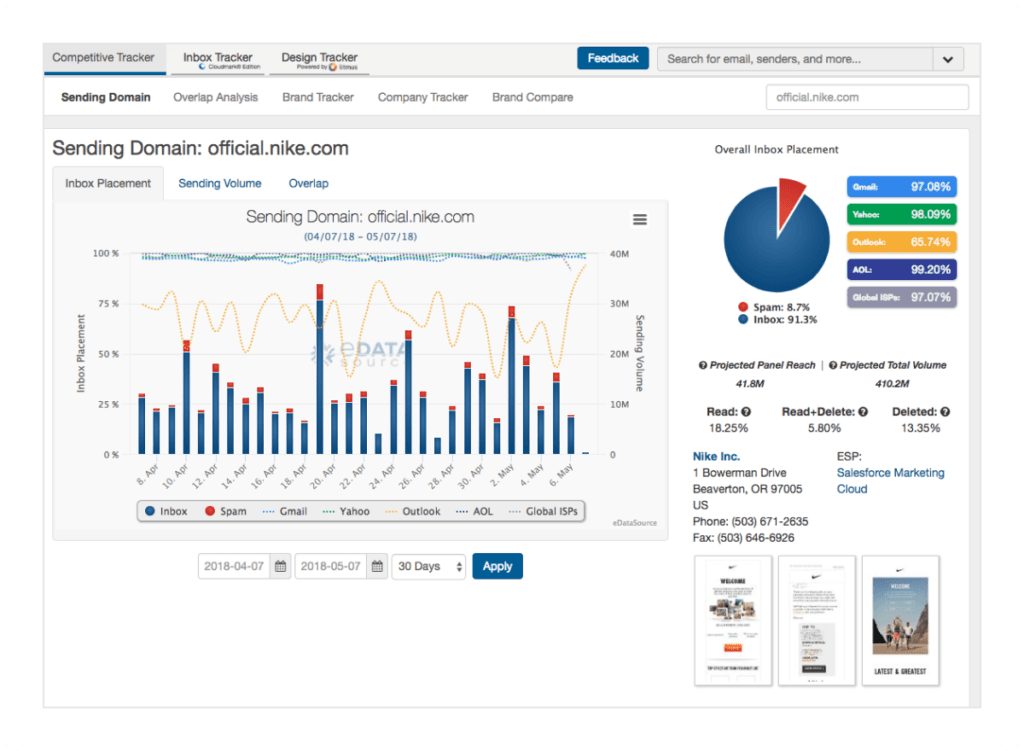Toggle the Spam series in chart legend

(x=225, y=511)
